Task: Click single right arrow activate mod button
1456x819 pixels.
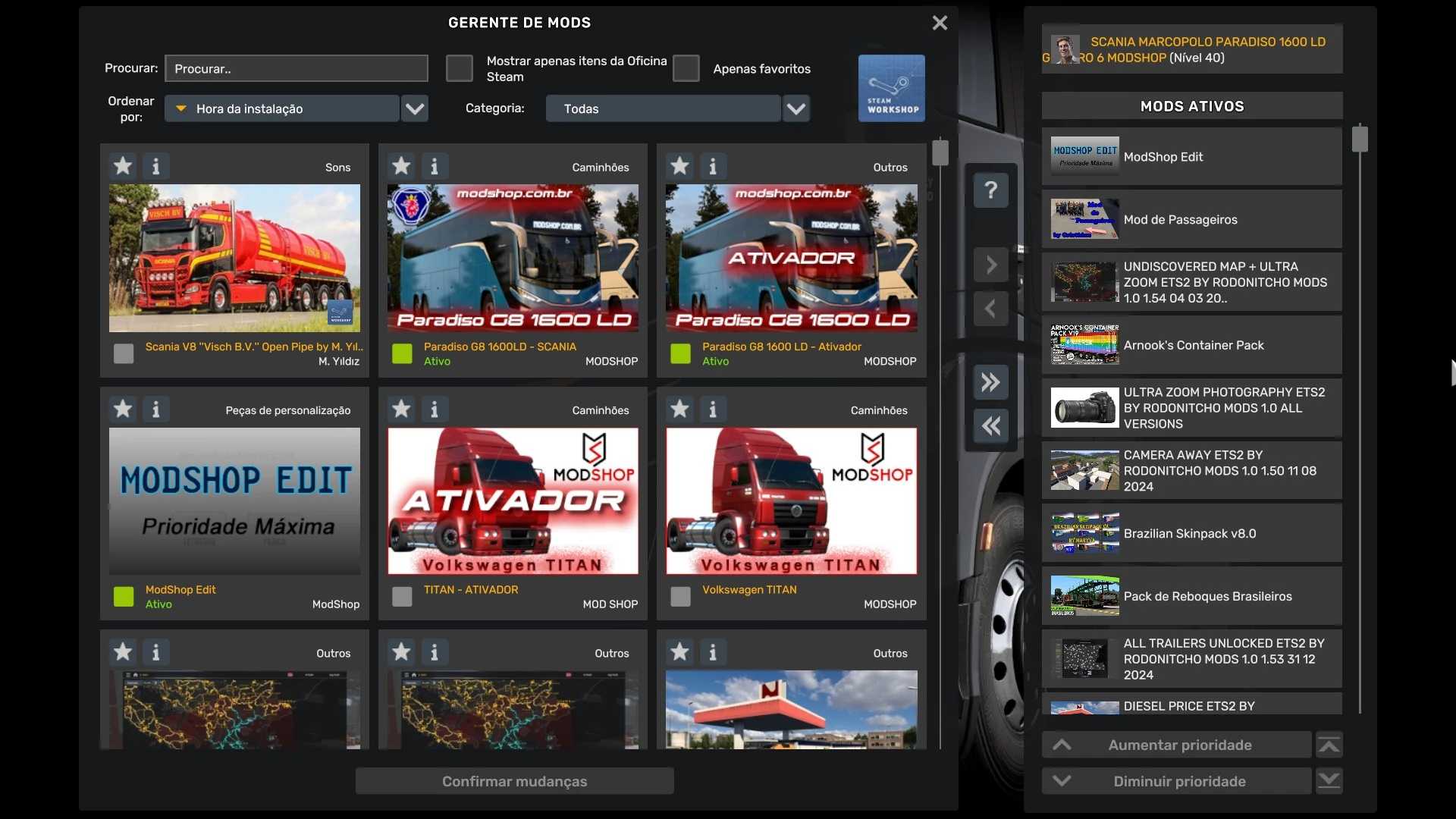Action: point(990,265)
